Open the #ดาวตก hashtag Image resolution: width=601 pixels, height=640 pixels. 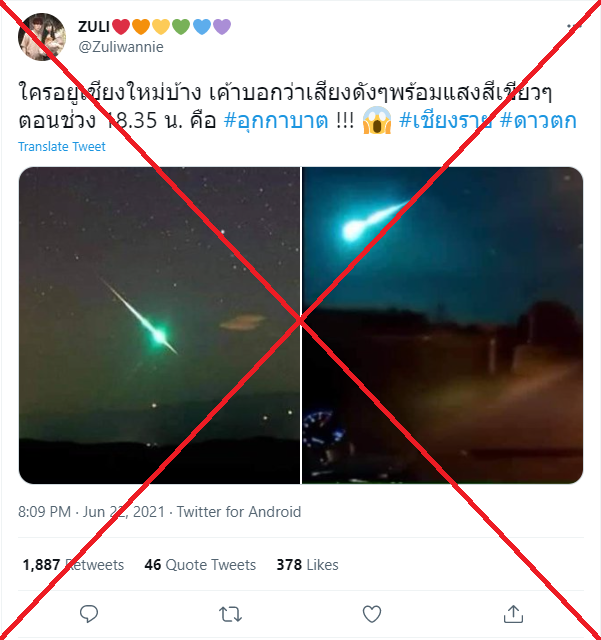[538, 121]
